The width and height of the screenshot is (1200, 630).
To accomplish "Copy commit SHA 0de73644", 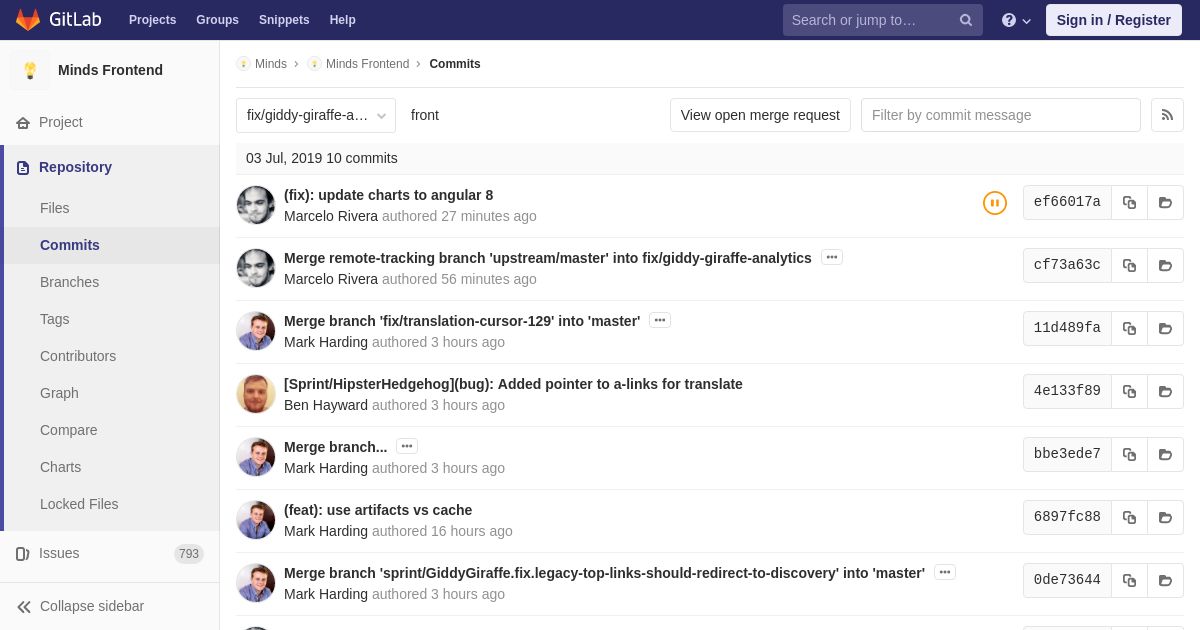I will [1129, 580].
